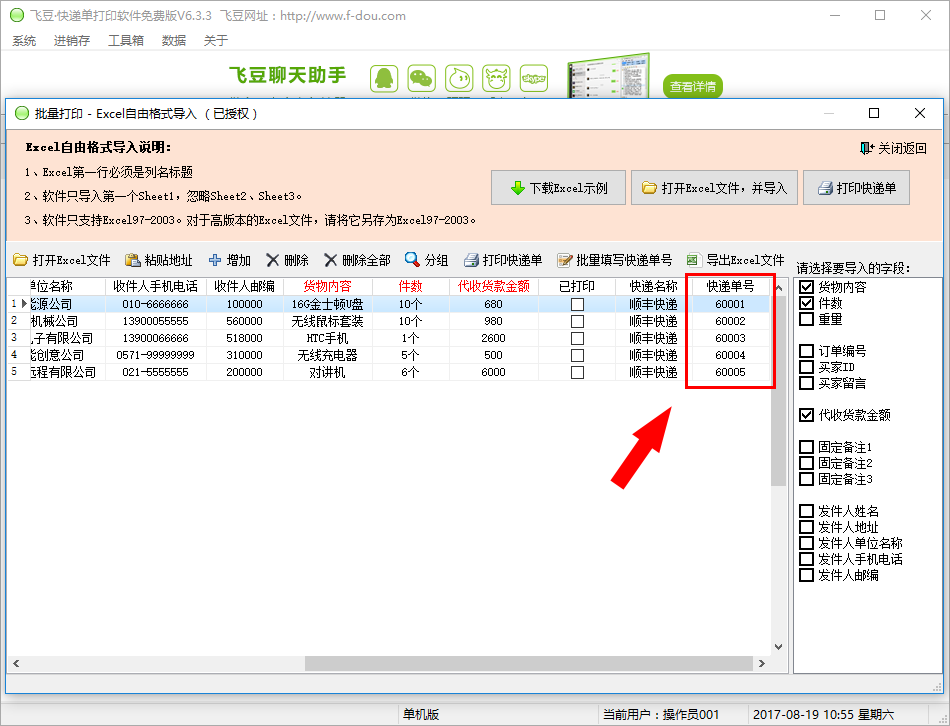
Task: Select the cell with tracking number 60003
Action: coord(731,338)
